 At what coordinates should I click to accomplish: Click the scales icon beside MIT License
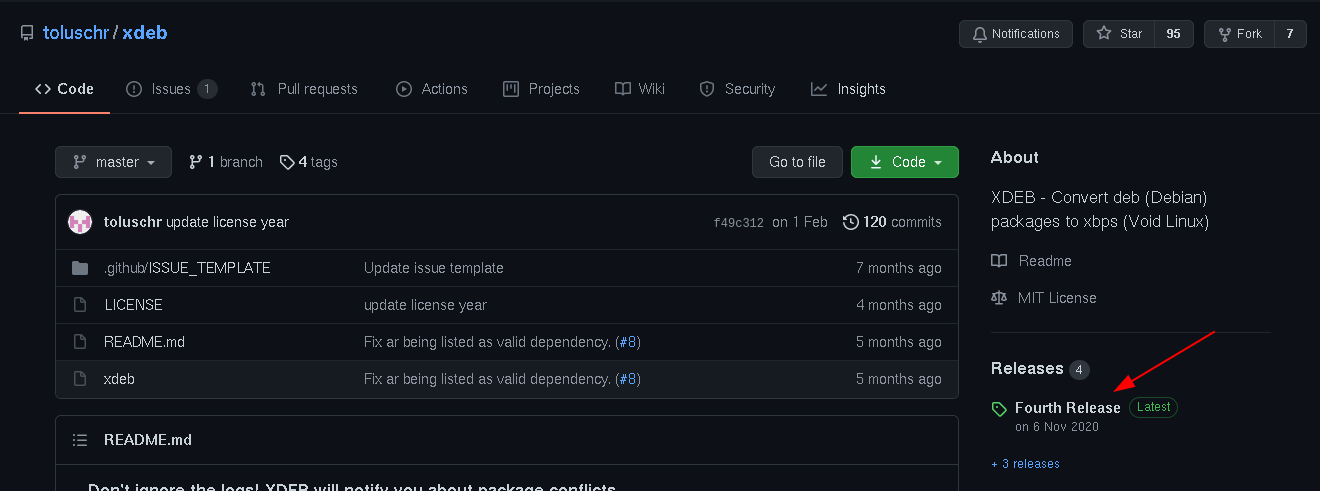tap(999, 298)
